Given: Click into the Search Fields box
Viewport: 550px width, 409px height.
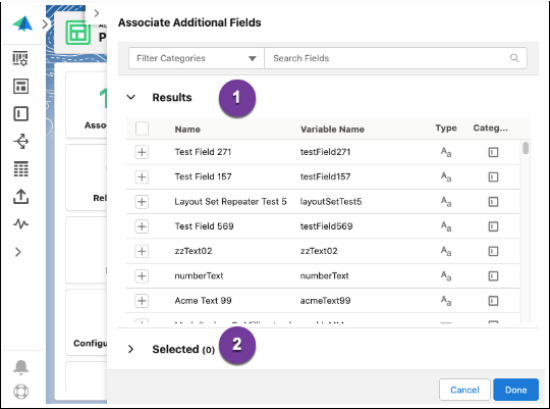Looking at the screenshot, I should point(395,58).
